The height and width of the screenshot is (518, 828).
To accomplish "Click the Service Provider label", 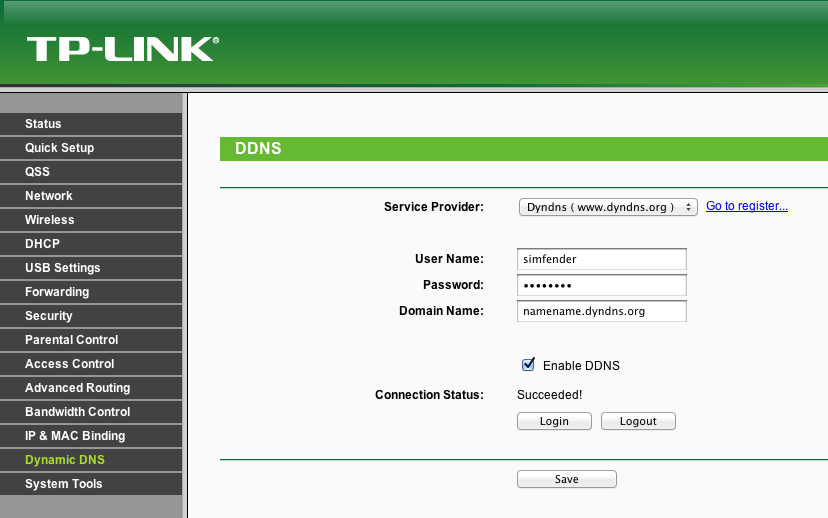I will point(434,207).
